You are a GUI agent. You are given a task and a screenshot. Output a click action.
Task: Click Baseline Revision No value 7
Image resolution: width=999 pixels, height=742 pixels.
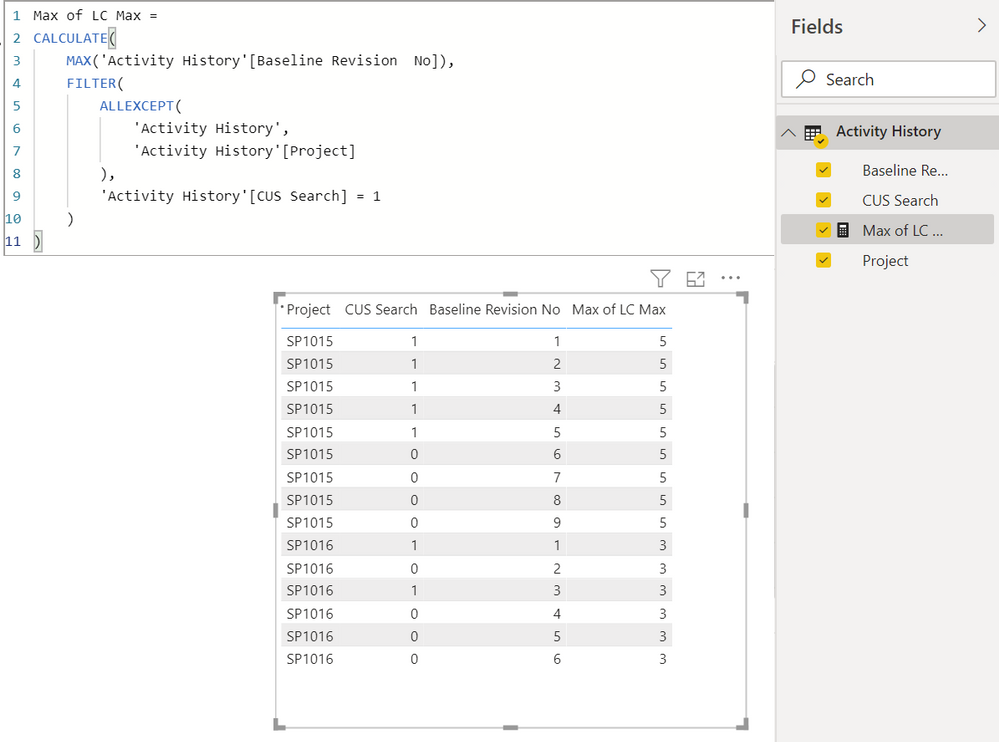point(556,477)
